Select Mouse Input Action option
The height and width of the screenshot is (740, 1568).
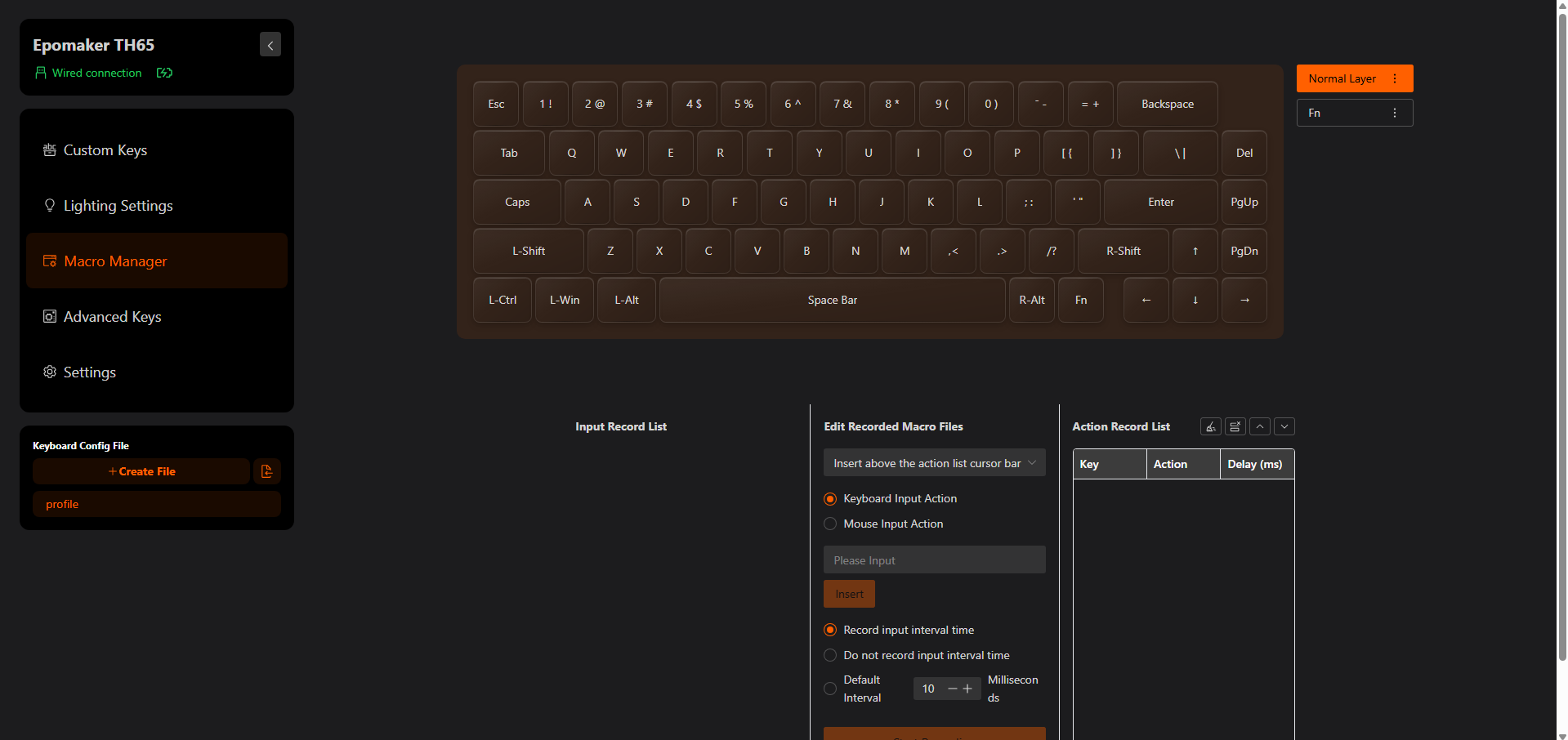830,524
